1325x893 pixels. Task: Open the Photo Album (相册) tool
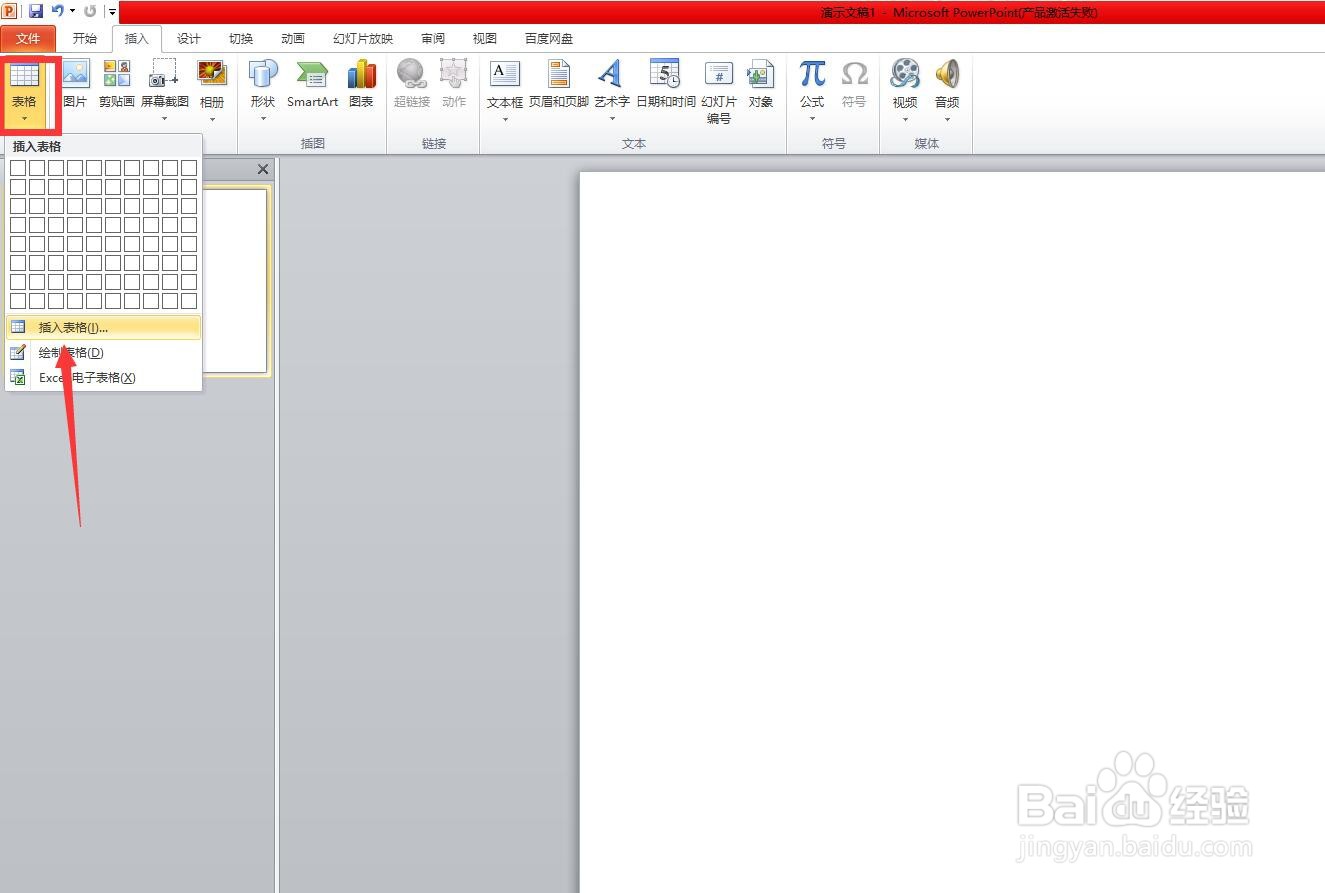[x=212, y=90]
